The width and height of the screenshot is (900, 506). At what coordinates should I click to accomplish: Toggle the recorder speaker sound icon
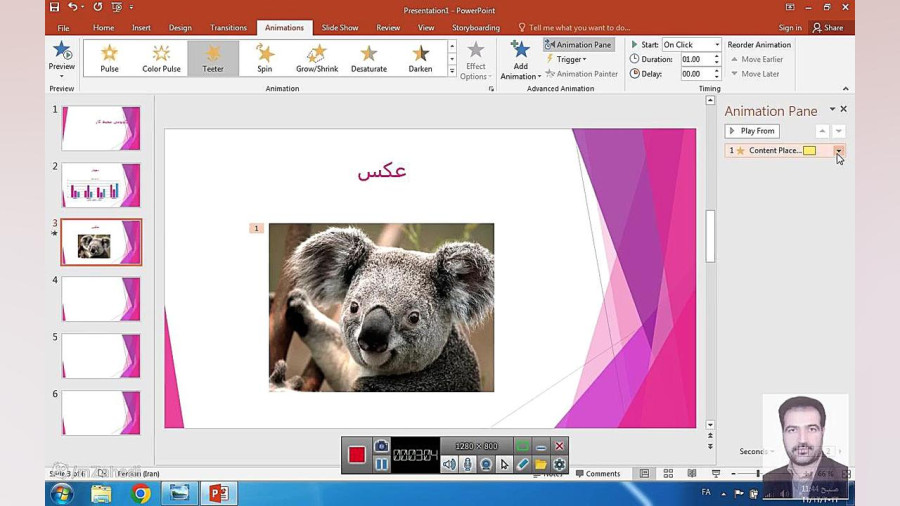tap(449, 464)
